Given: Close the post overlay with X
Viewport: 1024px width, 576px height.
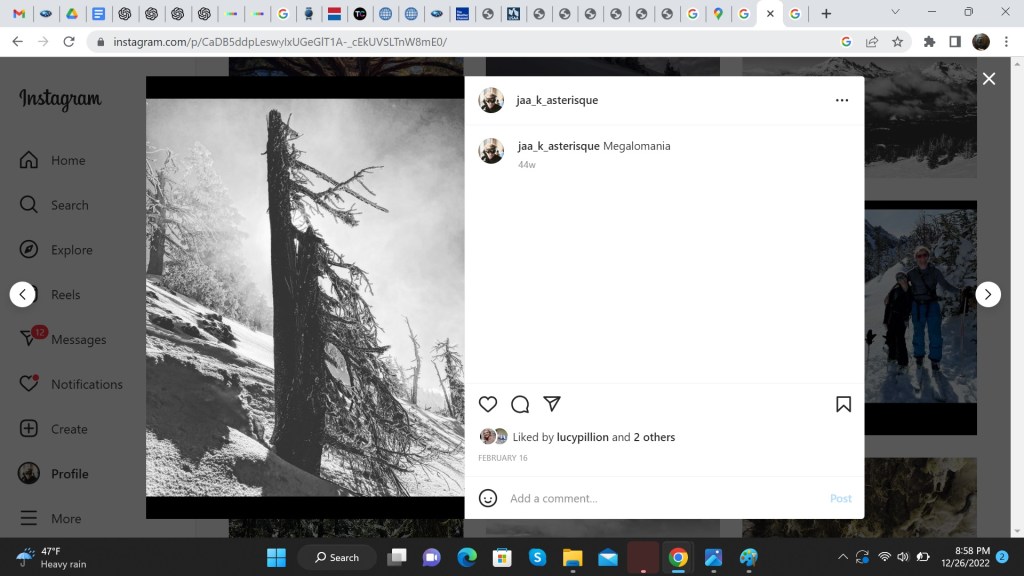Looking at the screenshot, I should coord(989,79).
